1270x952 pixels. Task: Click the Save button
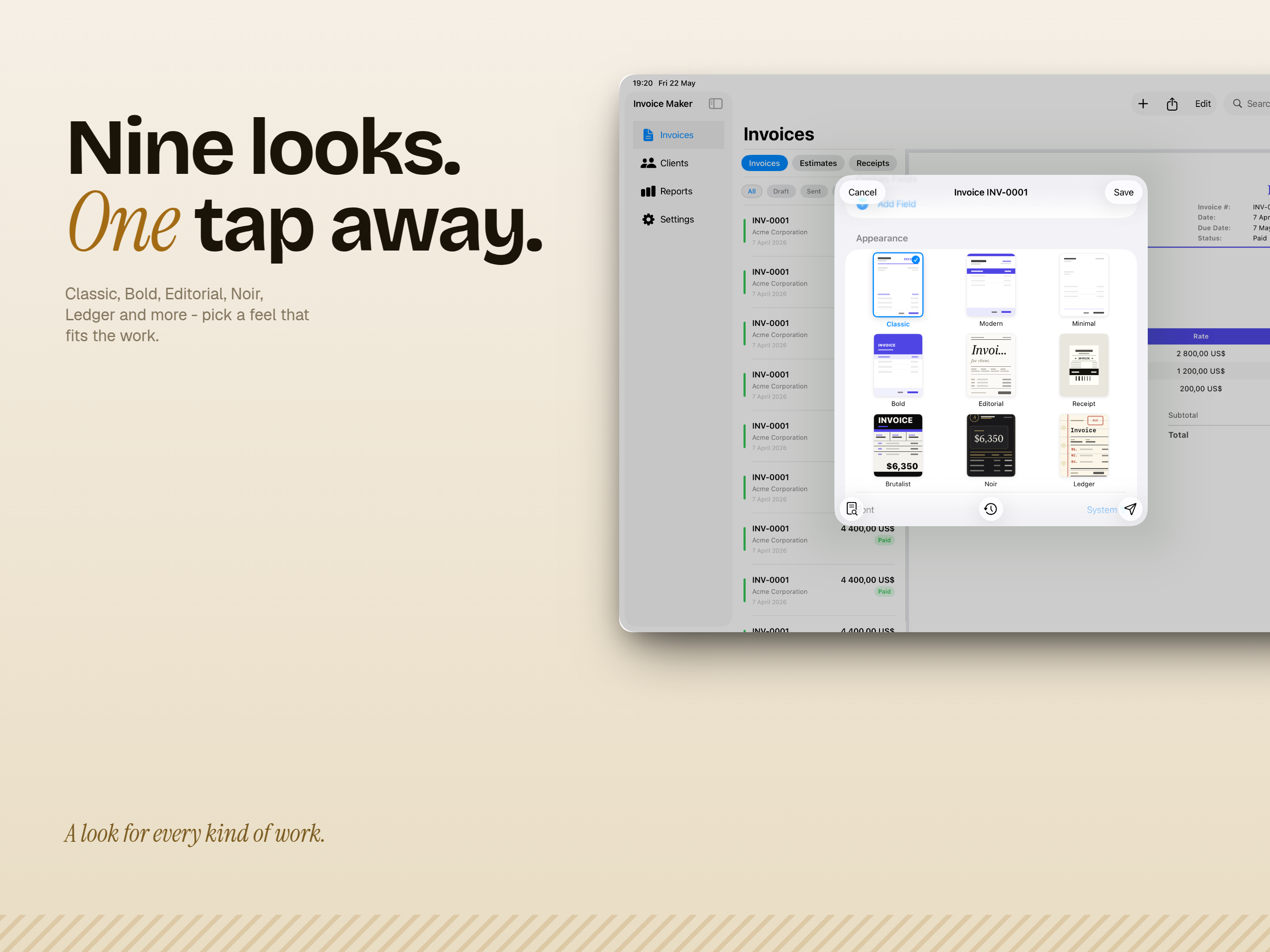(1123, 192)
